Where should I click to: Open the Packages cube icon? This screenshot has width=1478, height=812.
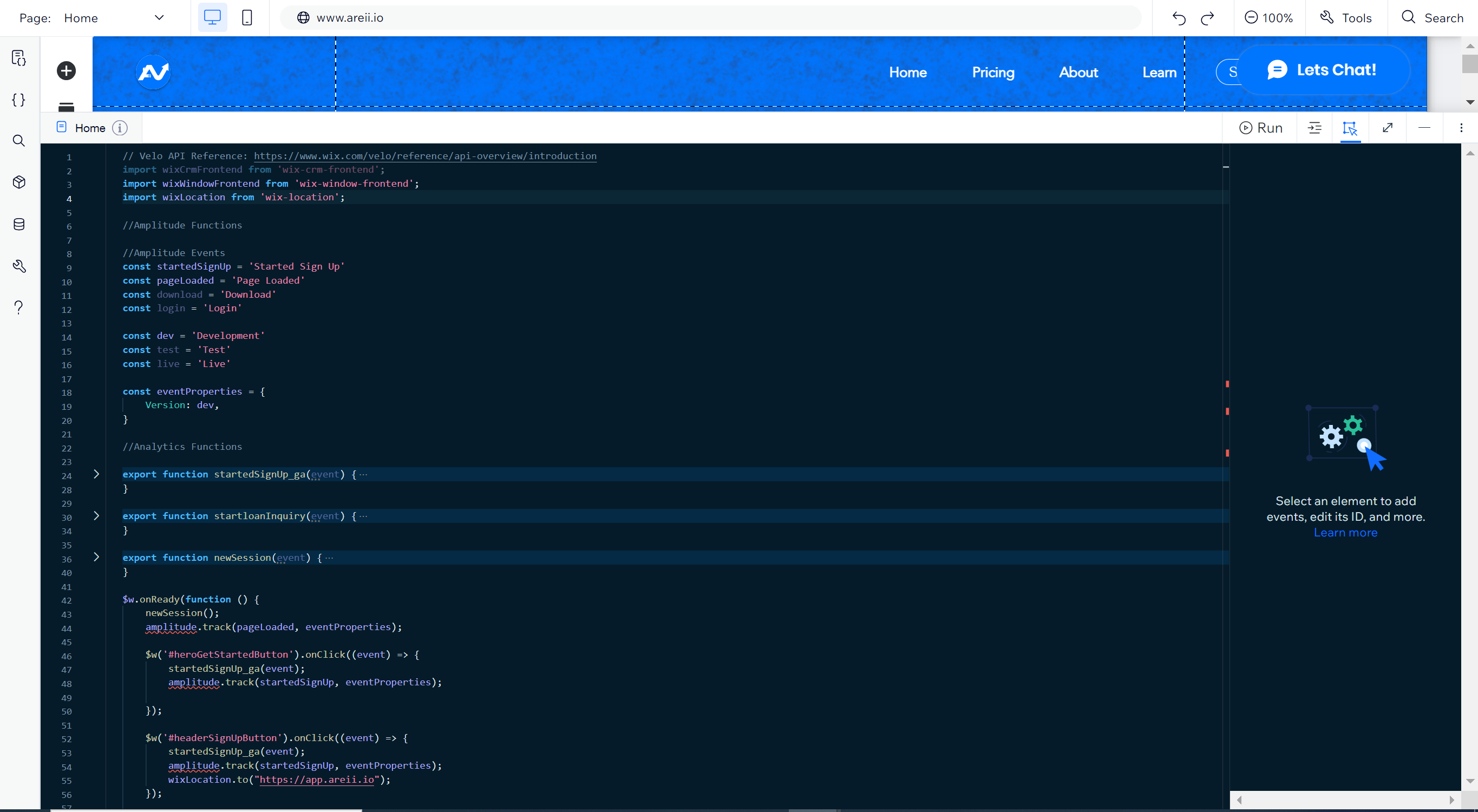(19, 182)
